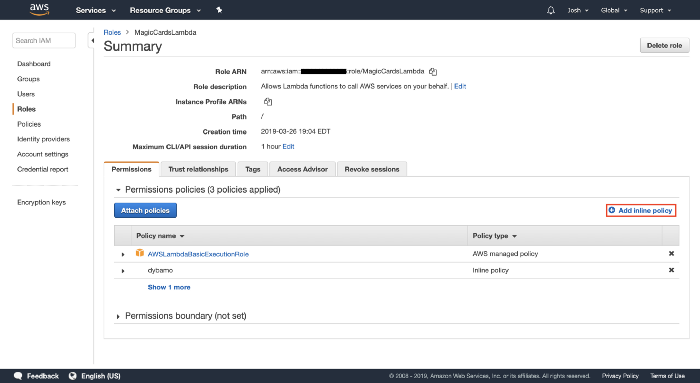Expand the AWSLambdaBasicExecutionRole policy row
Viewport: 700px width, 383px height.
[123, 254]
